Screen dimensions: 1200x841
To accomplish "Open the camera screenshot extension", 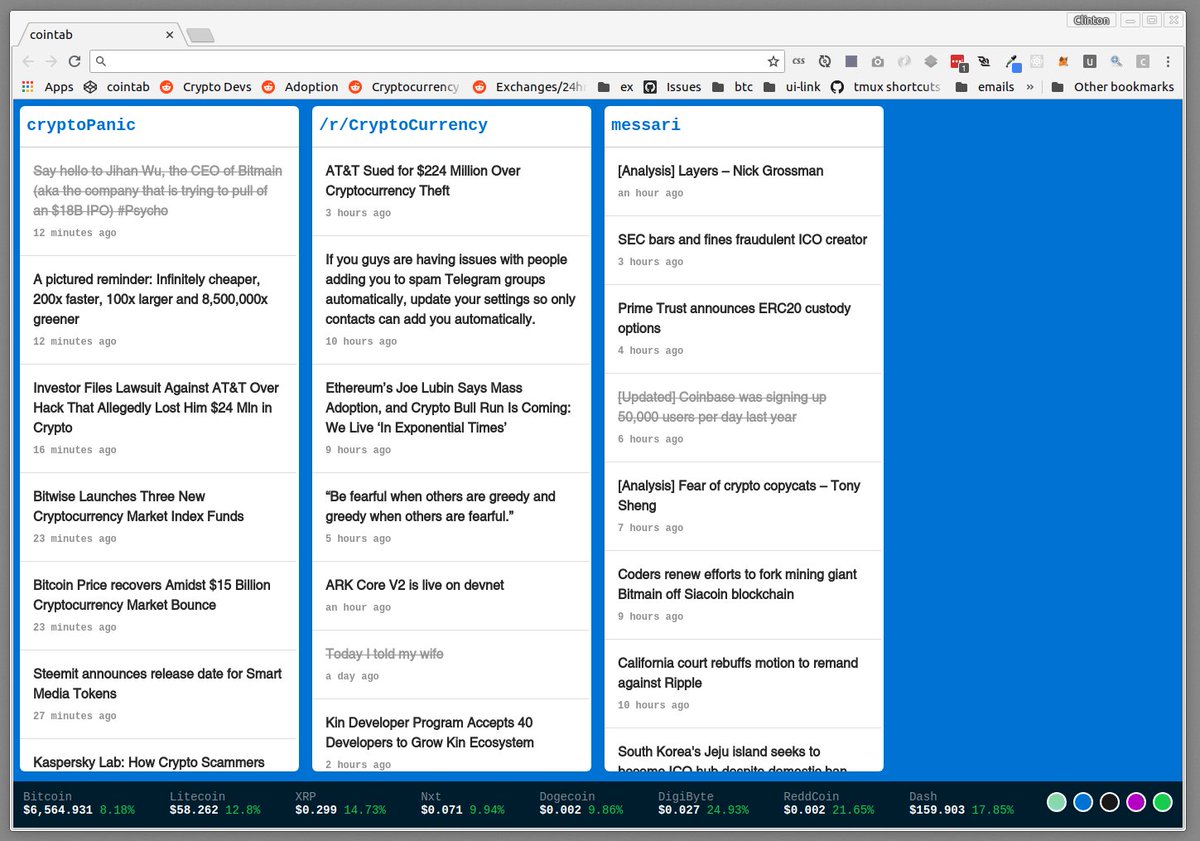I will (877, 61).
